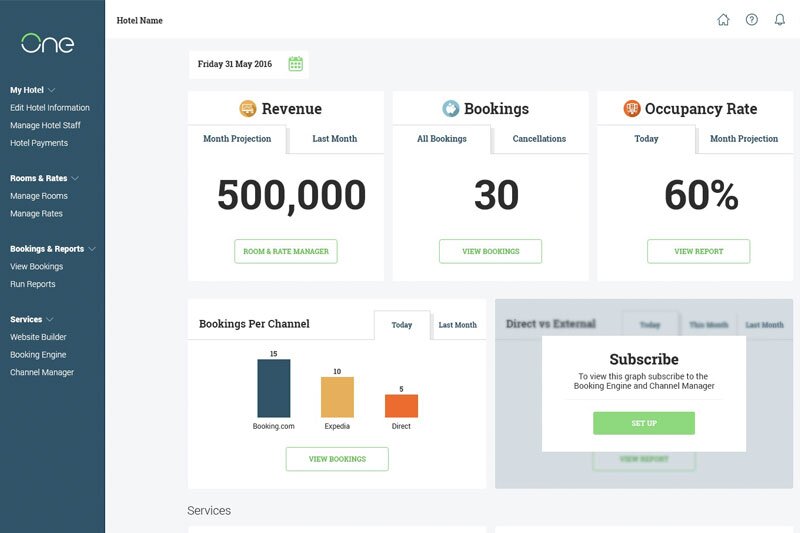Image resolution: width=800 pixels, height=533 pixels.
Task: Collapse the Rooms & Rates section chevron
Action: [x=75, y=179]
